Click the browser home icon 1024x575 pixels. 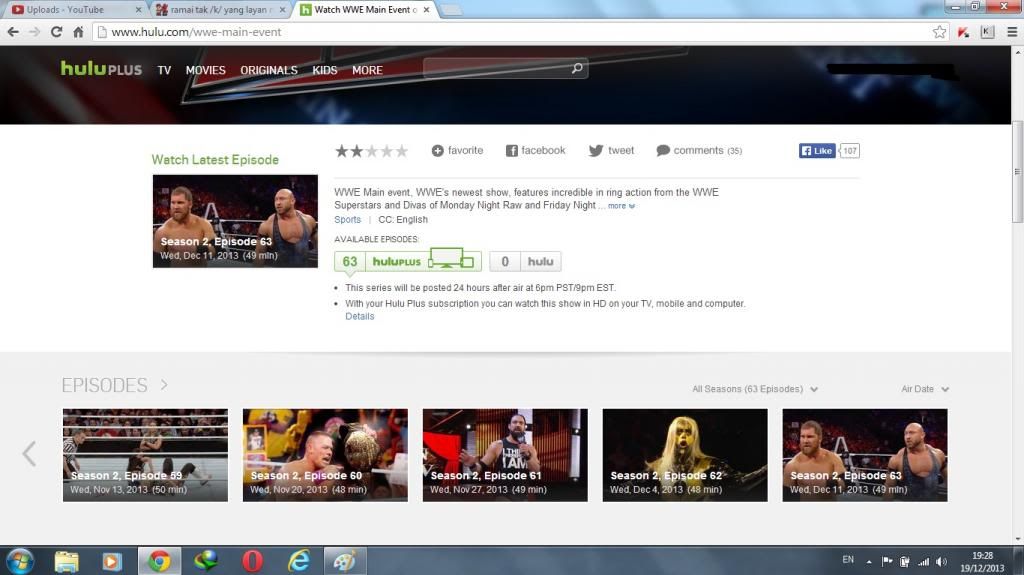coord(78,32)
